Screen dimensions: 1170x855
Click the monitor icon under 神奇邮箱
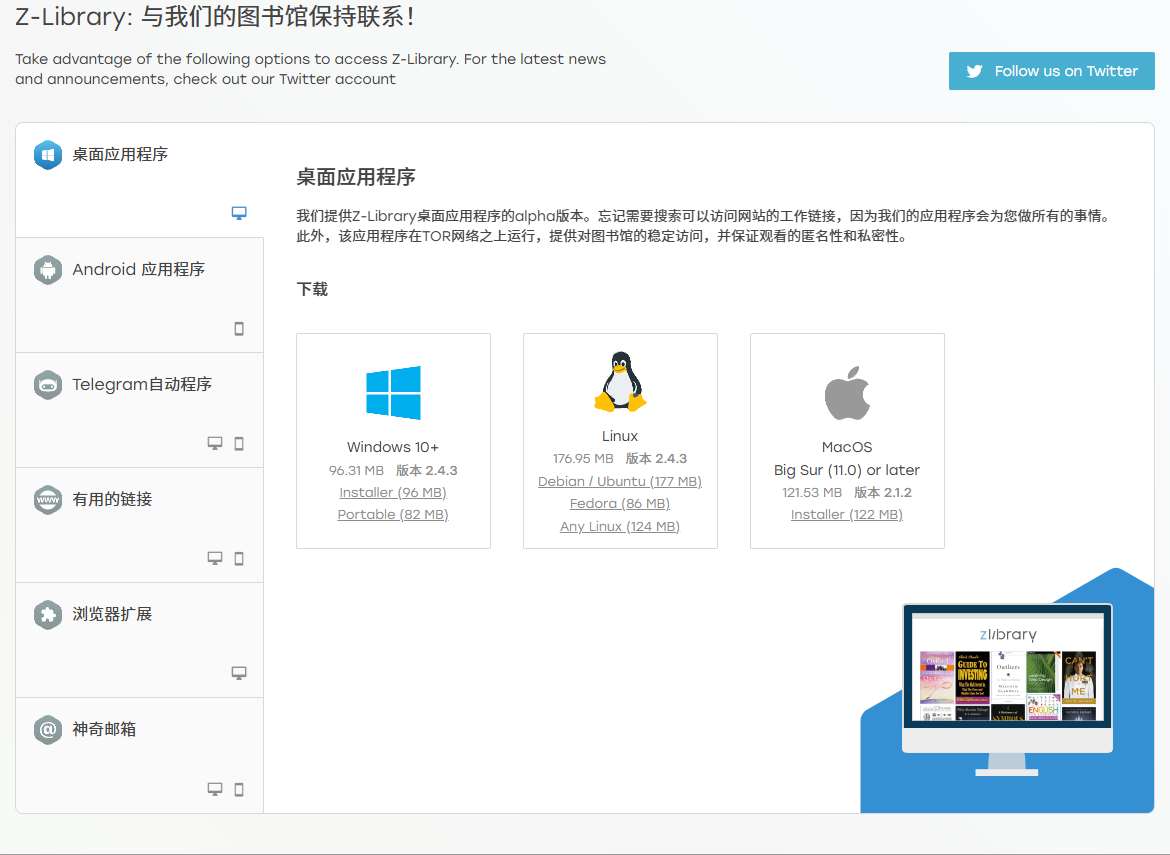215,789
